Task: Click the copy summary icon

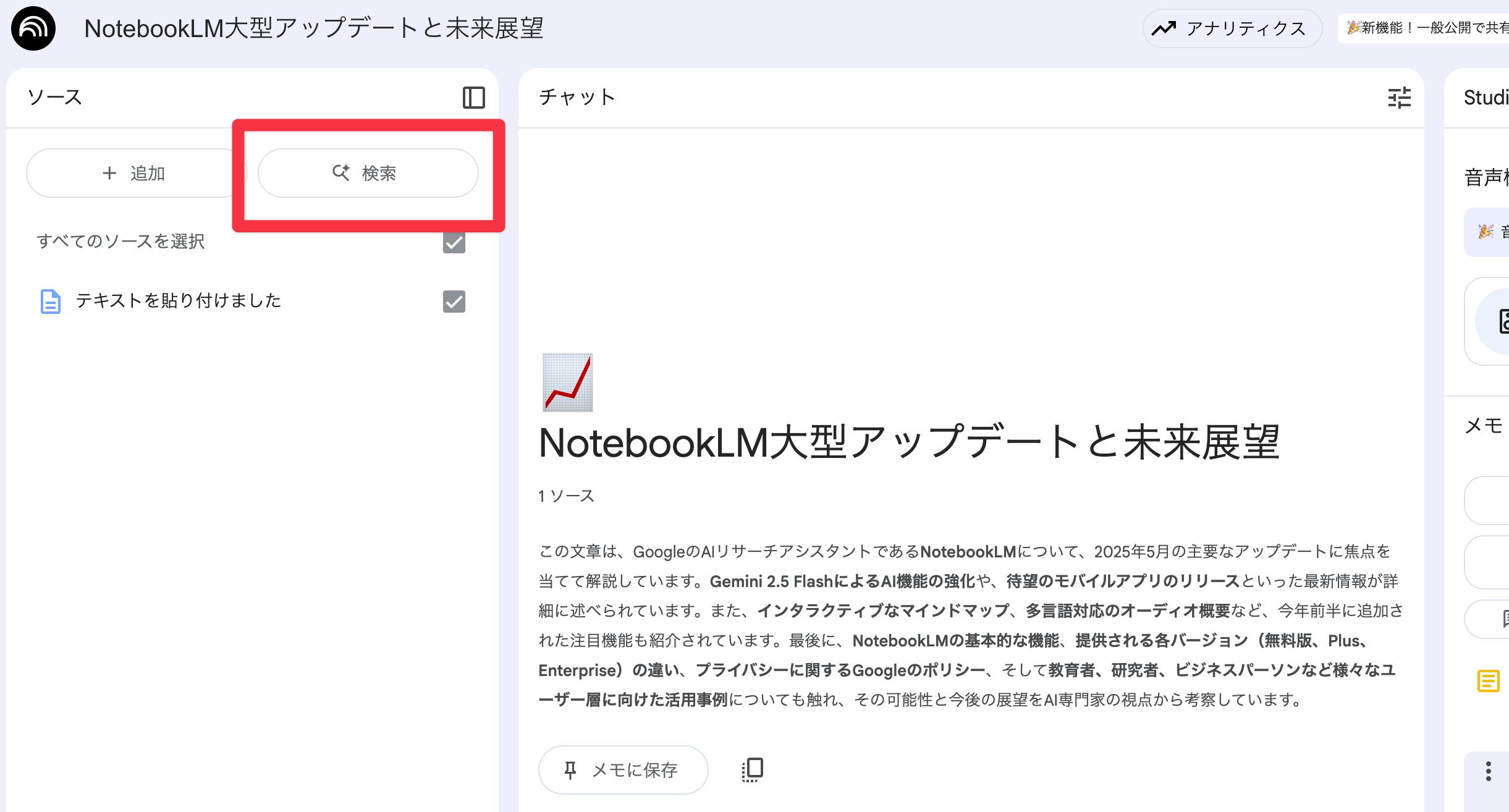Action: coord(752,770)
